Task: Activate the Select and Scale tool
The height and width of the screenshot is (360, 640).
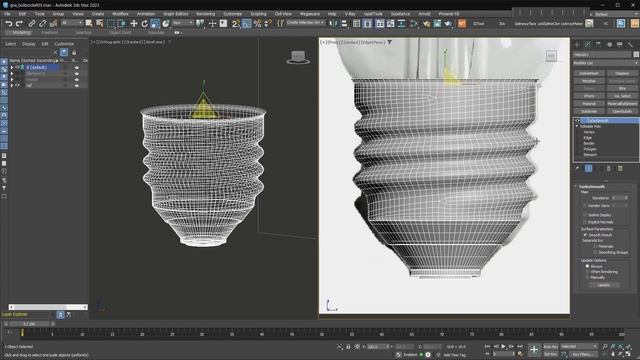Action: 155,24
